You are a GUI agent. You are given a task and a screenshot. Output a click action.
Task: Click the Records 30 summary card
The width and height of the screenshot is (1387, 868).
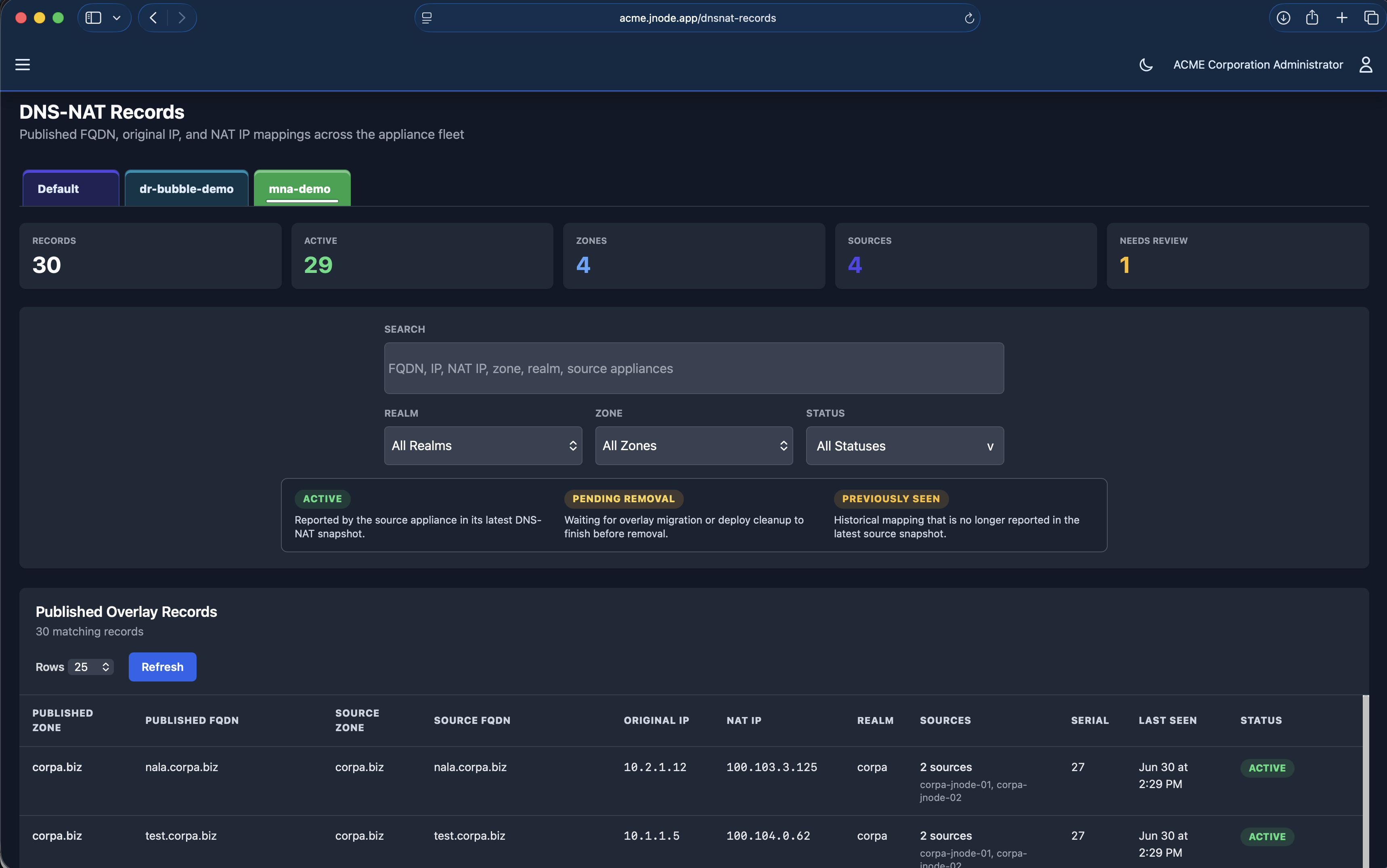coord(150,256)
